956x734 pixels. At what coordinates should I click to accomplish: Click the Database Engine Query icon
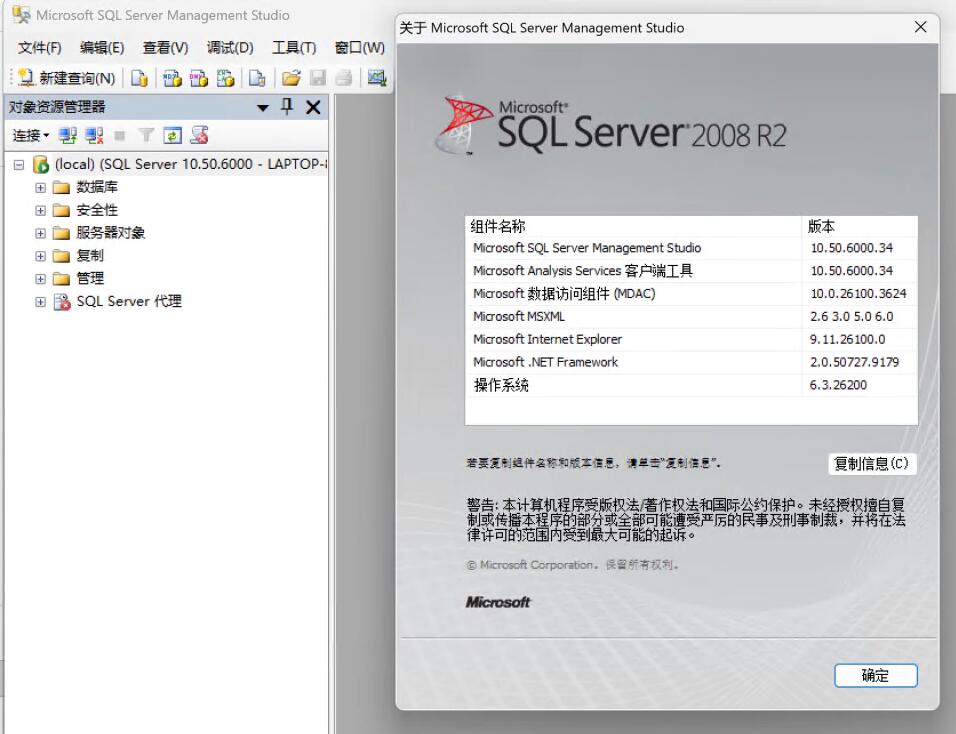140,78
